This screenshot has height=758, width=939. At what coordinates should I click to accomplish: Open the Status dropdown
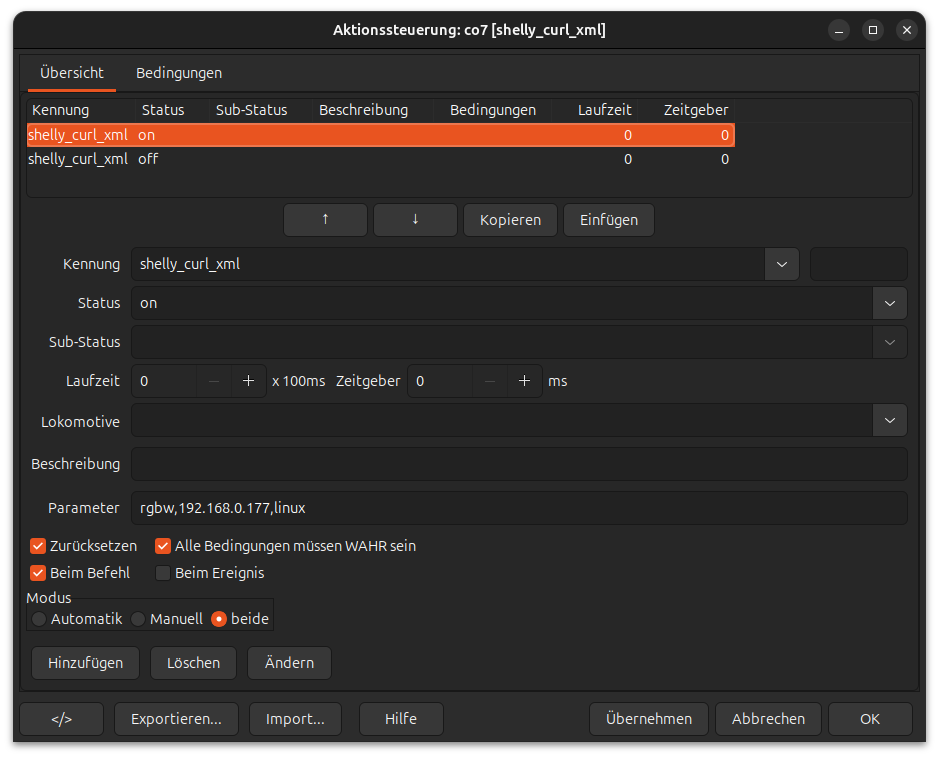click(x=889, y=303)
